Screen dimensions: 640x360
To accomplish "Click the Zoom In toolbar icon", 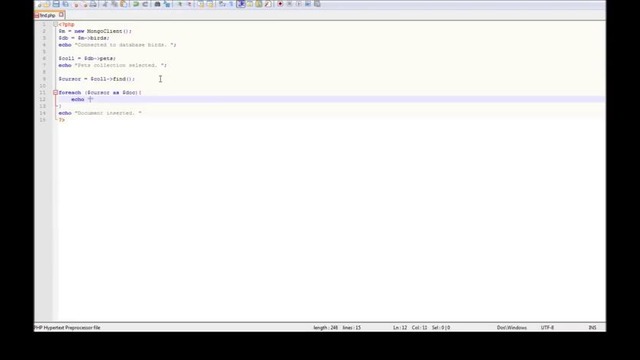I will point(180,4).
